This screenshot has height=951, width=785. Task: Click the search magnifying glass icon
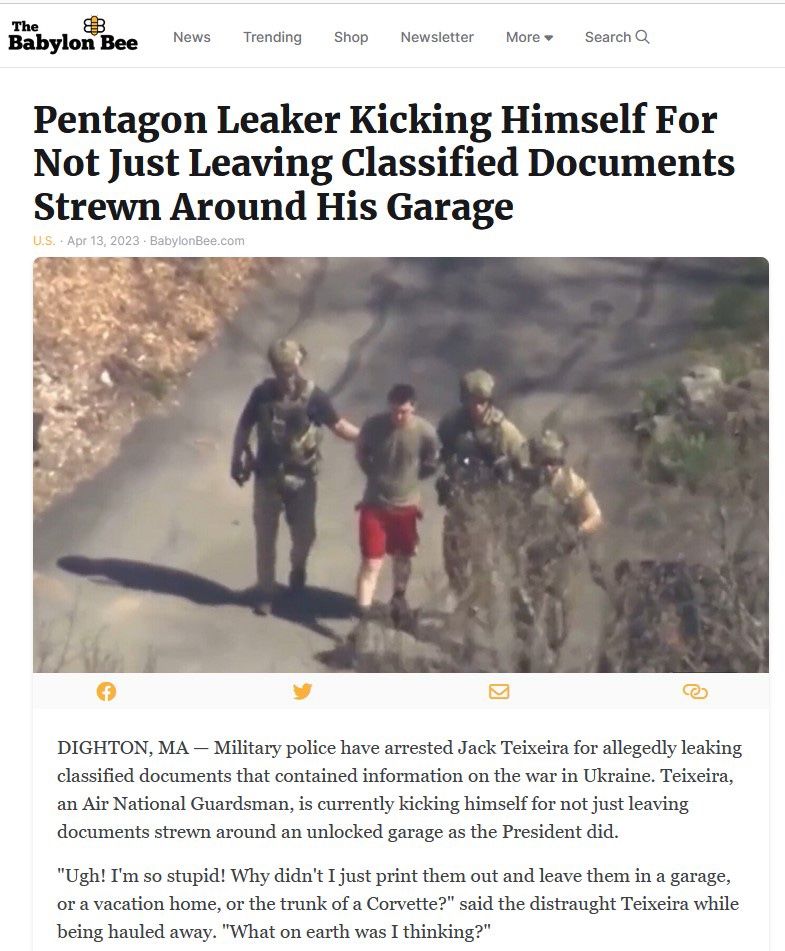tap(642, 37)
